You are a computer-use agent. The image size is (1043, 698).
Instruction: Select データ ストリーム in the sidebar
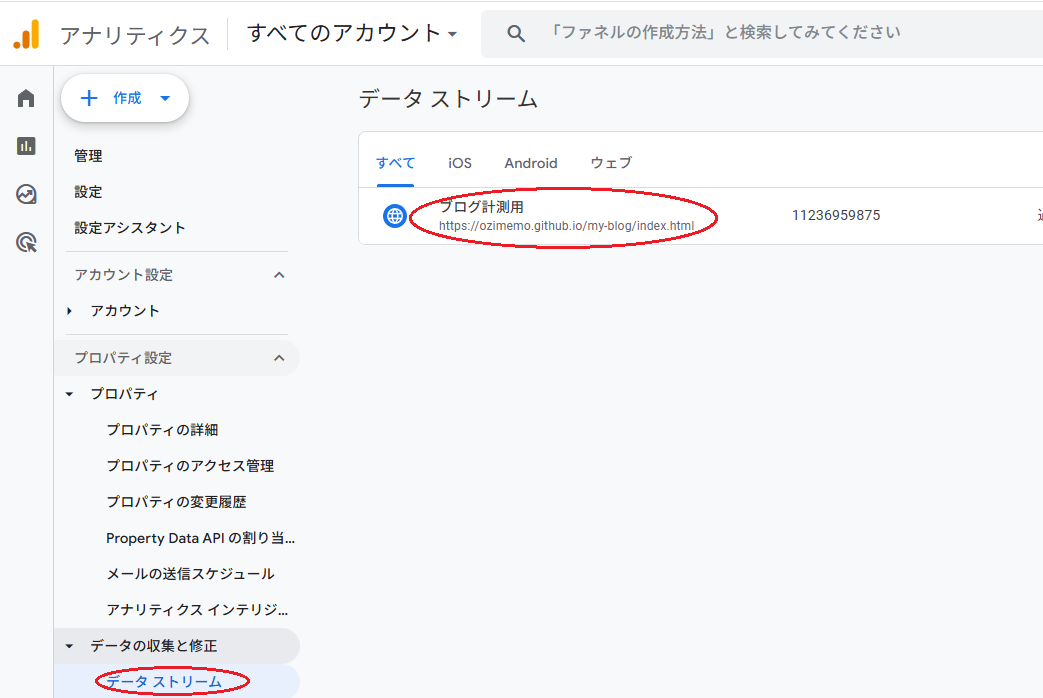point(164,681)
